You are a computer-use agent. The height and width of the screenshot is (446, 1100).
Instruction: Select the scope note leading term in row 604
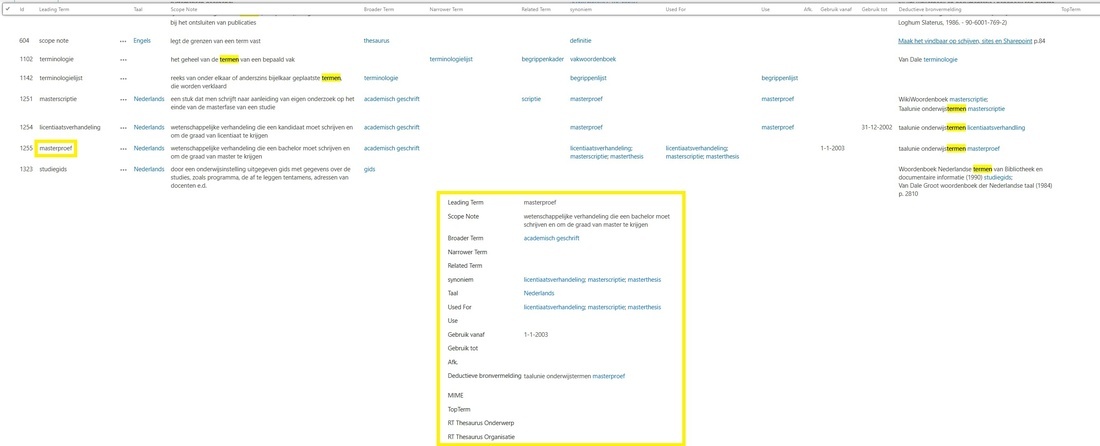53,41
